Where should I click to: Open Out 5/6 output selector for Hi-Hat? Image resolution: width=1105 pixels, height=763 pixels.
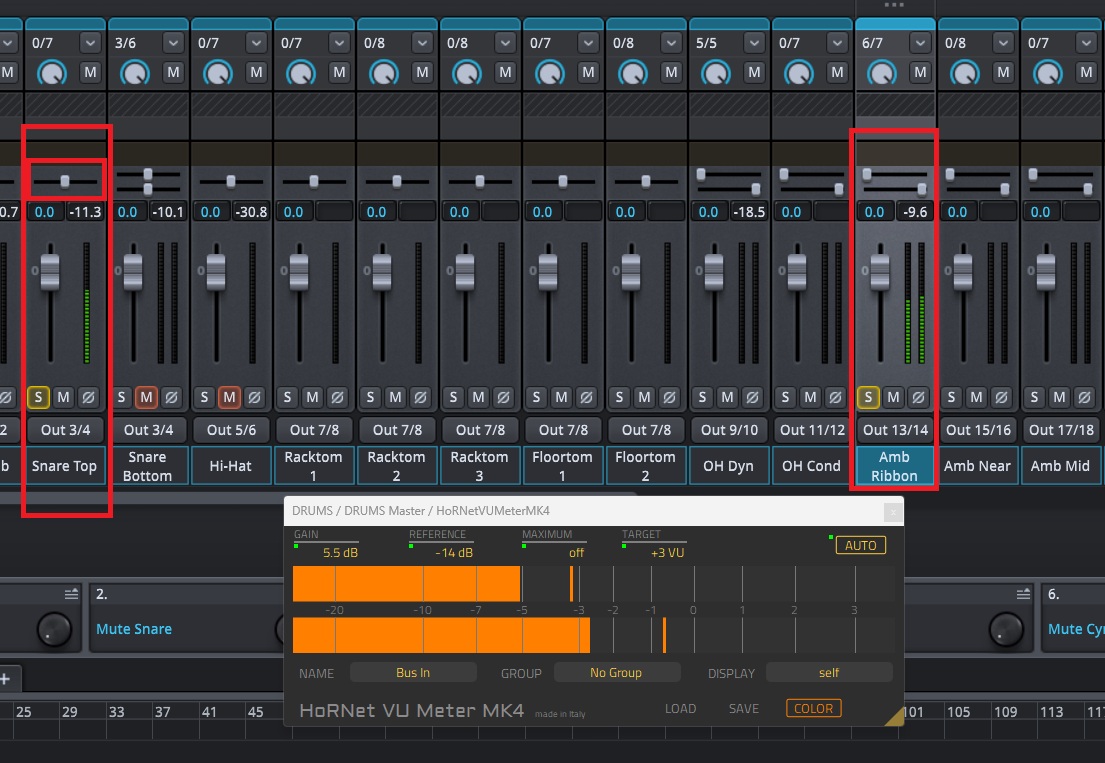click(231, 430)
